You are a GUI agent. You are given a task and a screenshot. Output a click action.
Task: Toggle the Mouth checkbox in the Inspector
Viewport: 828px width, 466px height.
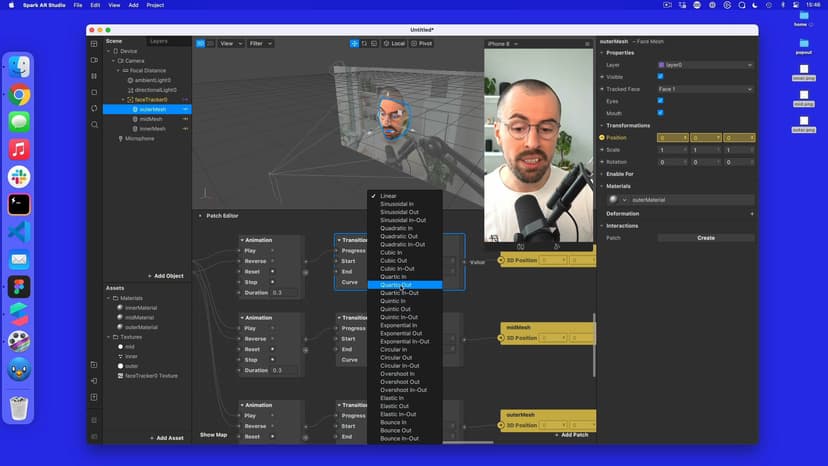(x=661, y=113)
